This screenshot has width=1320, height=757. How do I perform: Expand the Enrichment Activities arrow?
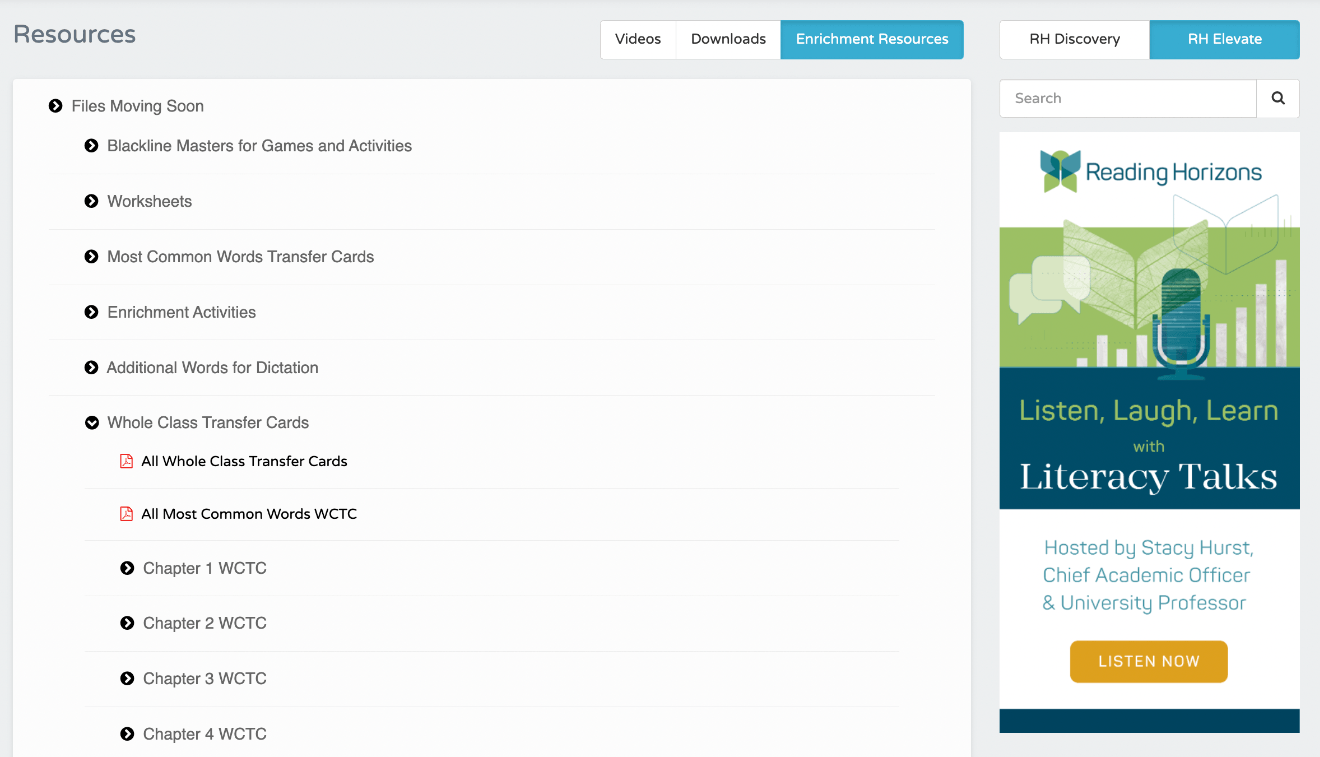click(92, 312)
